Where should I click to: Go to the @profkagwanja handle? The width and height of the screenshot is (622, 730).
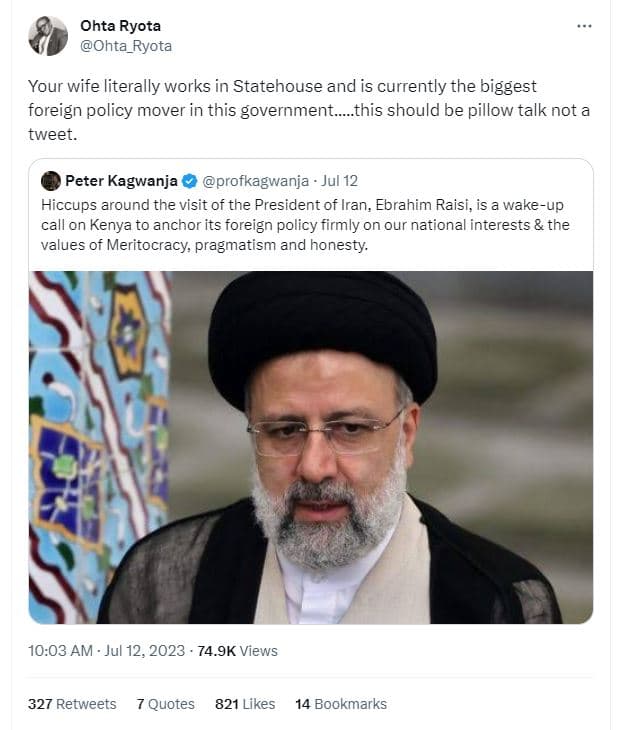coord(254,181)
